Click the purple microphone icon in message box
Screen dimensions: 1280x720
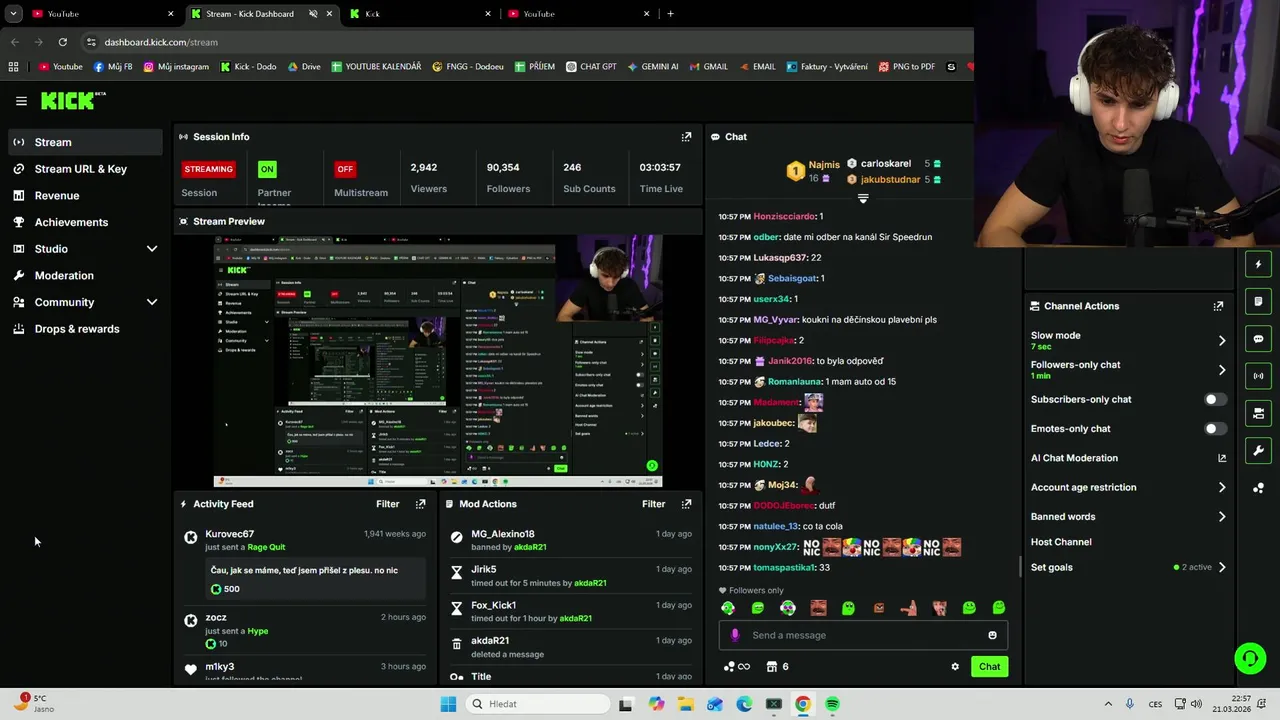(x=735, y=635)
